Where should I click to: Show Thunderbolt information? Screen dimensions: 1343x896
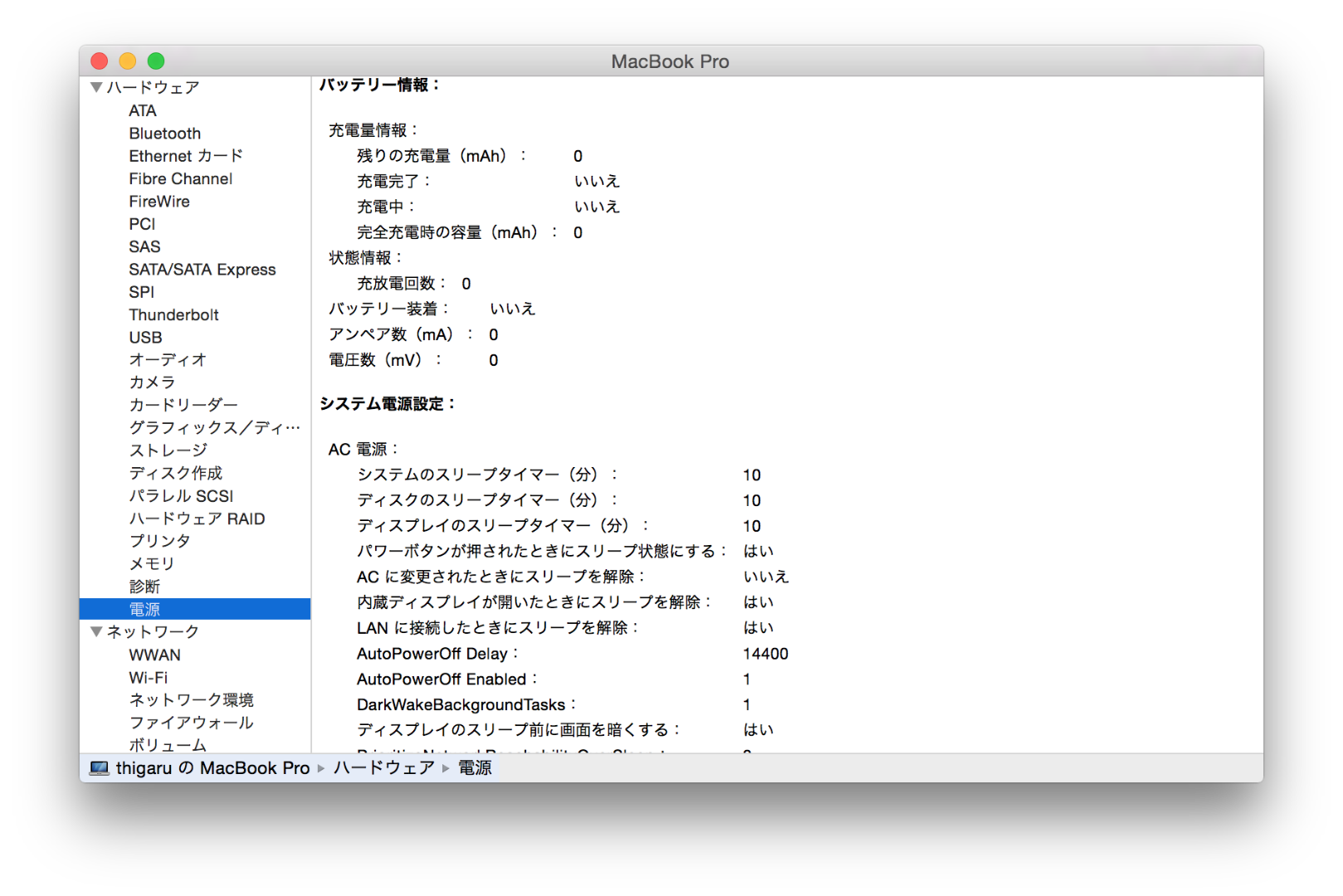tap(174, 314)
